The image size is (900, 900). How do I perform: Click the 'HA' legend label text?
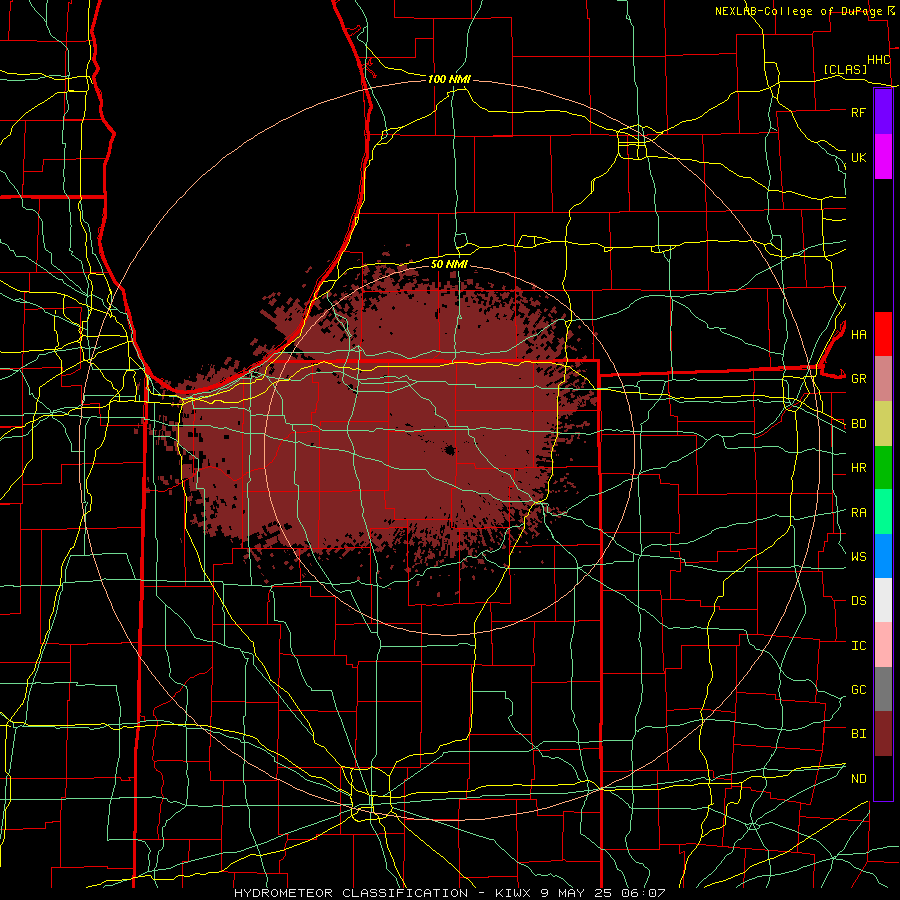pos(858,334)
